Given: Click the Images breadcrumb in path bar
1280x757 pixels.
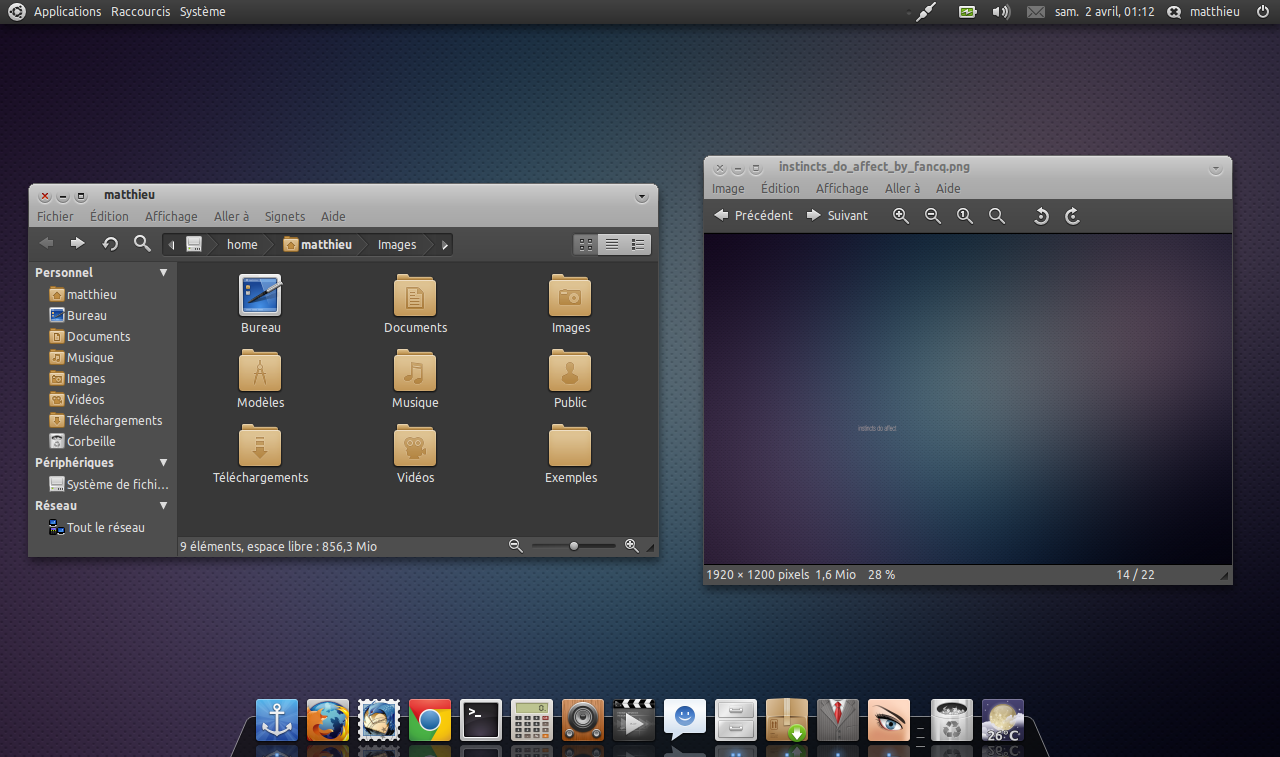Looking at the screenshot, I should 397,245.
